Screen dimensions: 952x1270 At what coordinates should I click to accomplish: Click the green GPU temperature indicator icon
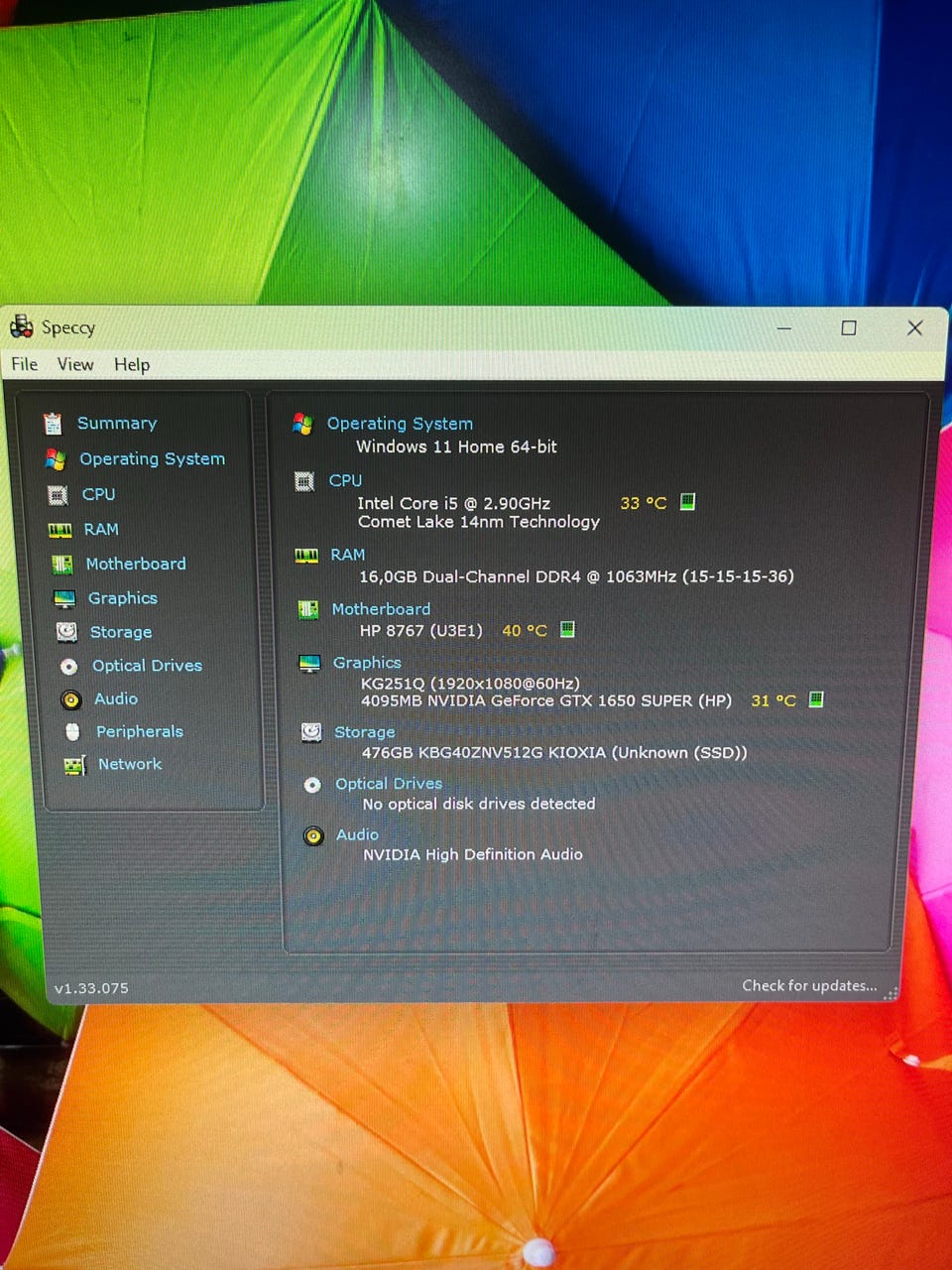[816, 699]
